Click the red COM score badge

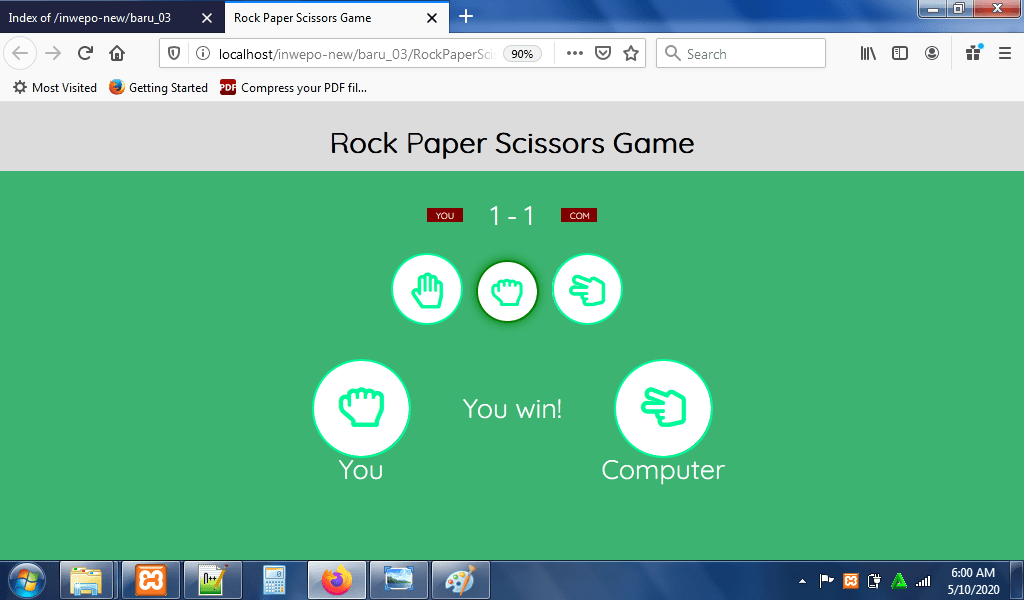tap(579, 215)
